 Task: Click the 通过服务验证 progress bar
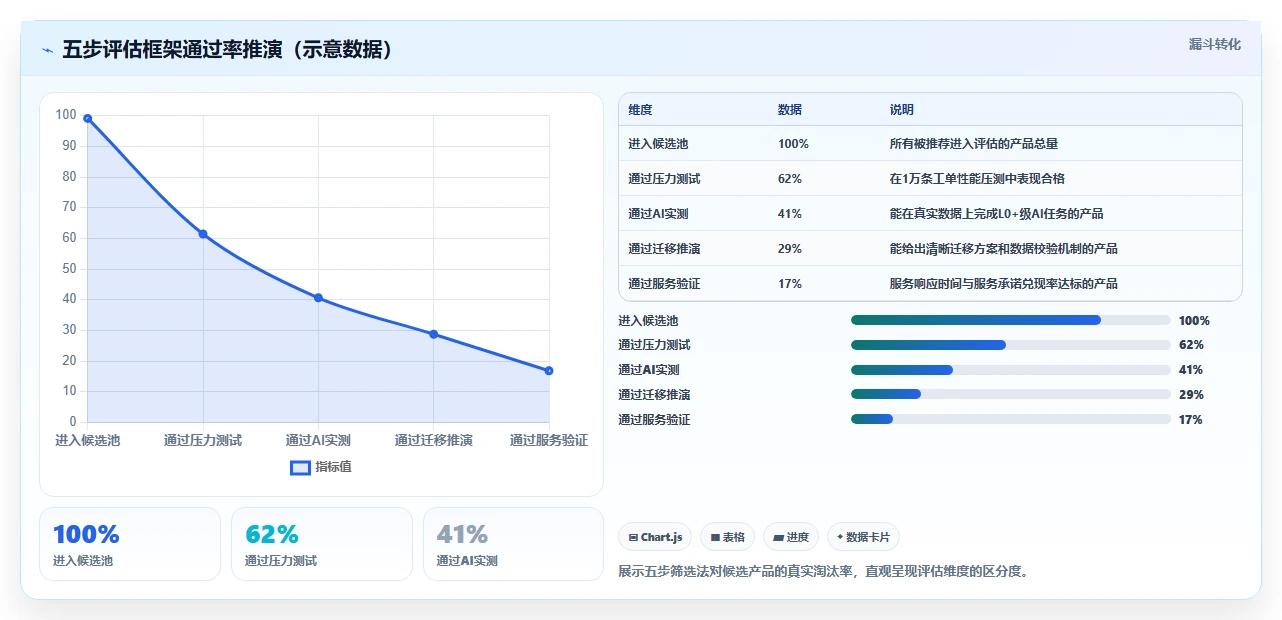(1011, 419)
